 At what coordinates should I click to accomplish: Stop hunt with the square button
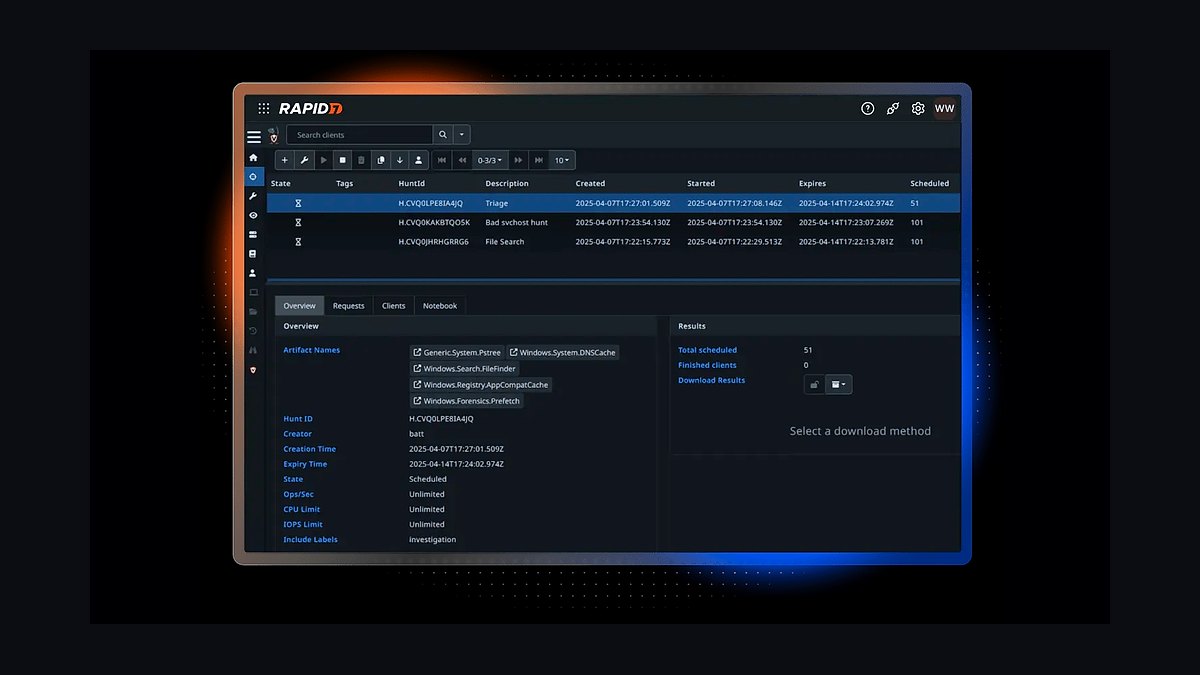[342, 160]
